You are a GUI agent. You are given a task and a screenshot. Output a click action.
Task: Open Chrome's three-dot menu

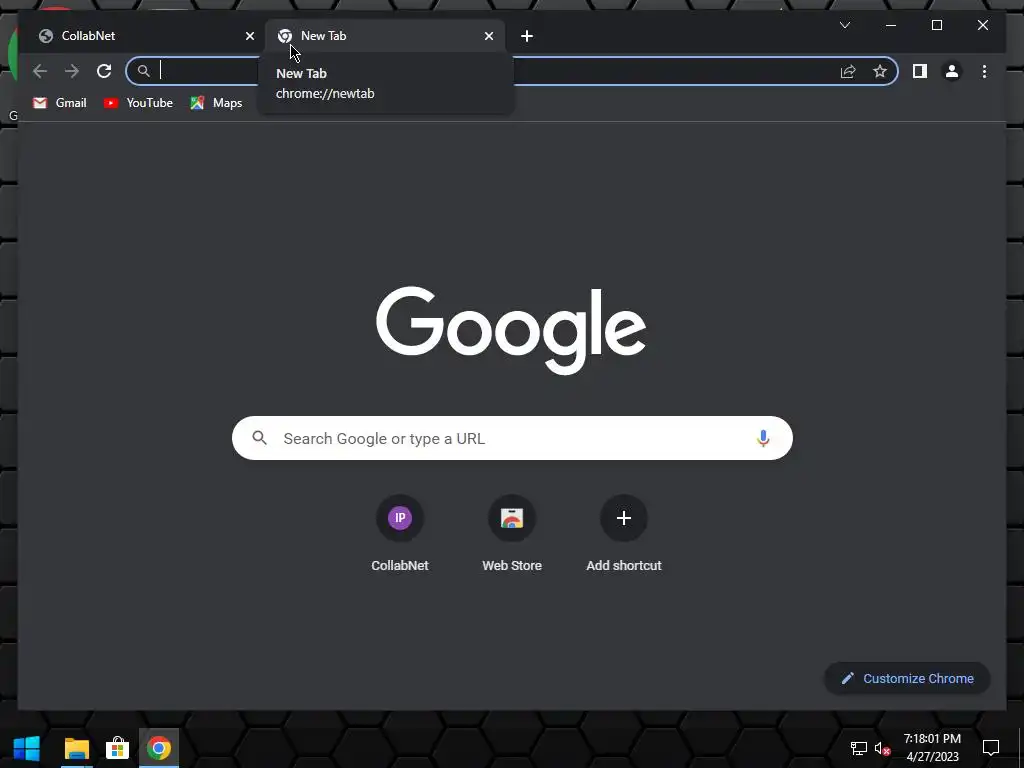pyautogui.click(x=984, y=71)
